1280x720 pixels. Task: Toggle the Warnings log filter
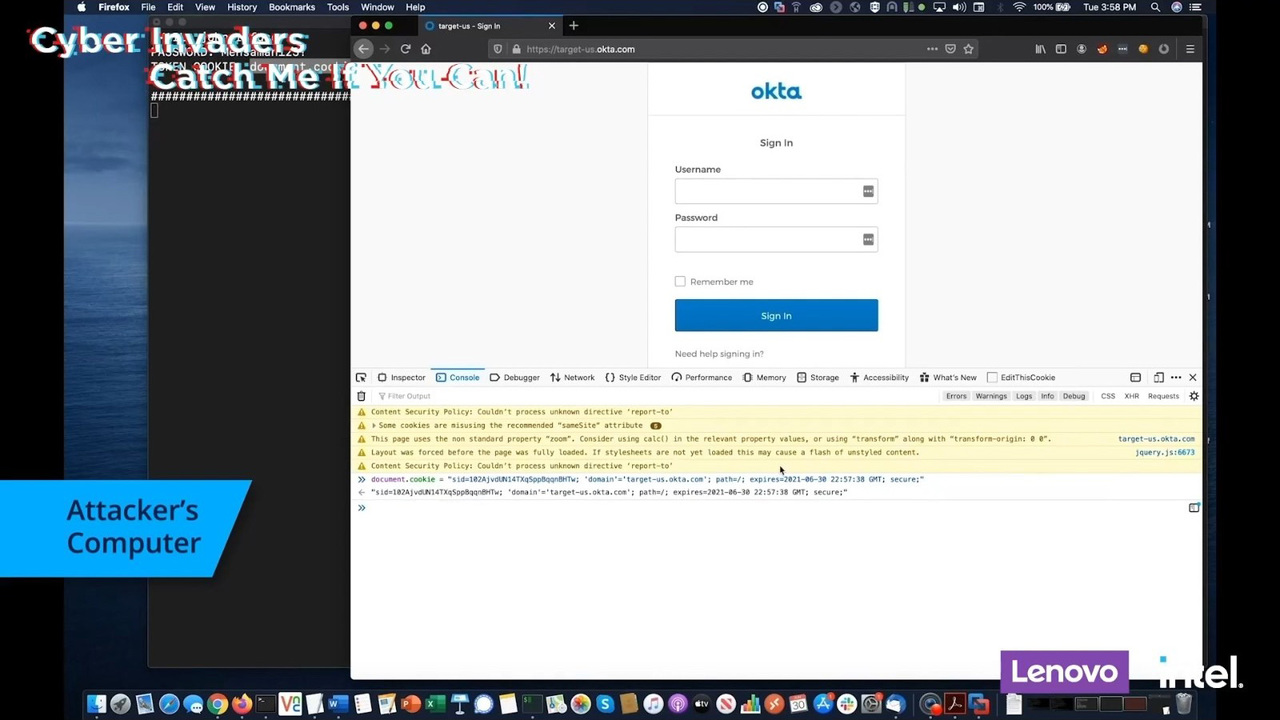click(990, 396)
